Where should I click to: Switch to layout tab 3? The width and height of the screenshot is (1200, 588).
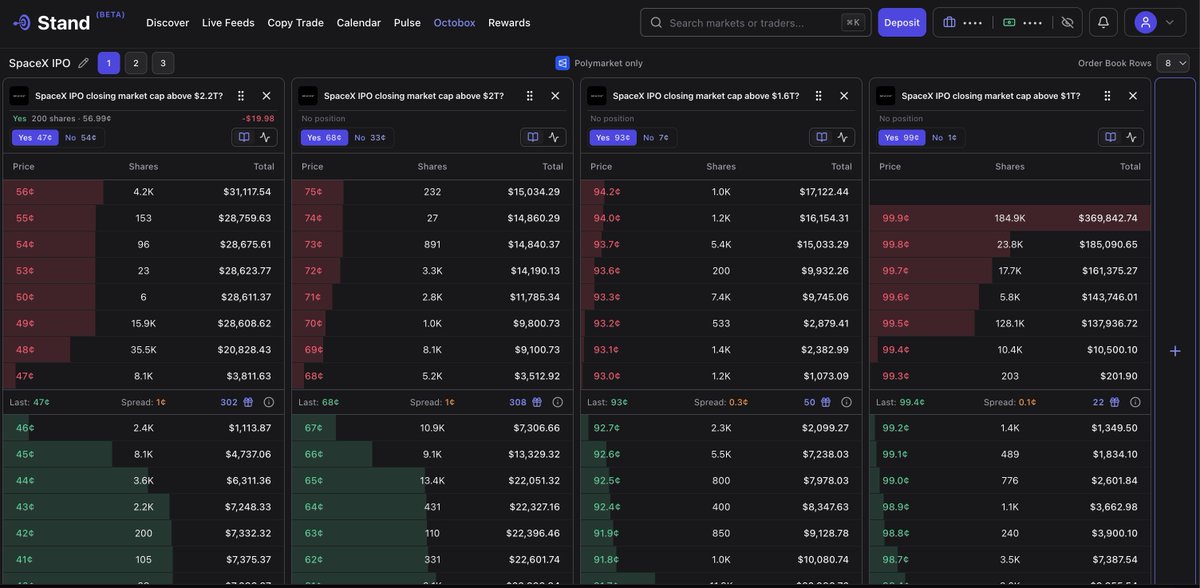(x=163, y=63)
